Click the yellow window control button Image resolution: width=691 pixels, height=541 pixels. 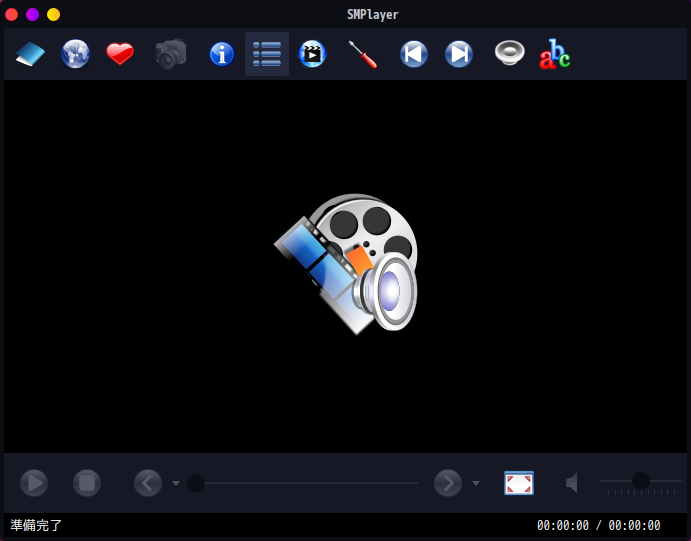(x=54, y=15)
